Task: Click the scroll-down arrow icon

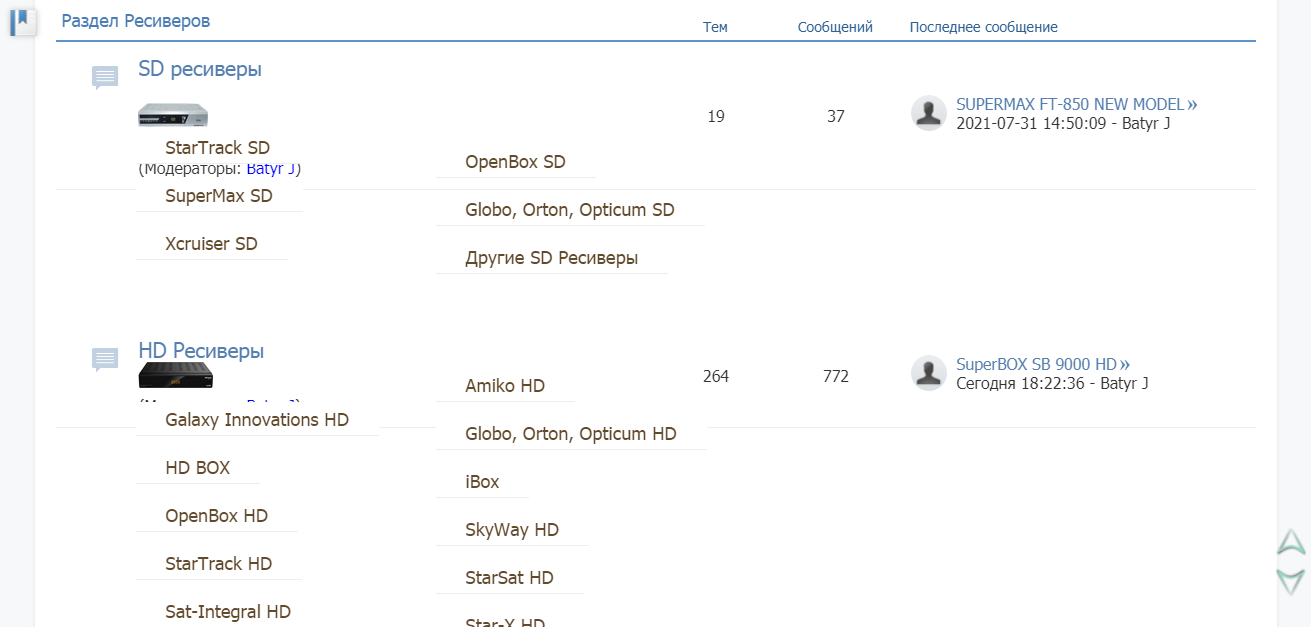Action: pos(1291,581)
